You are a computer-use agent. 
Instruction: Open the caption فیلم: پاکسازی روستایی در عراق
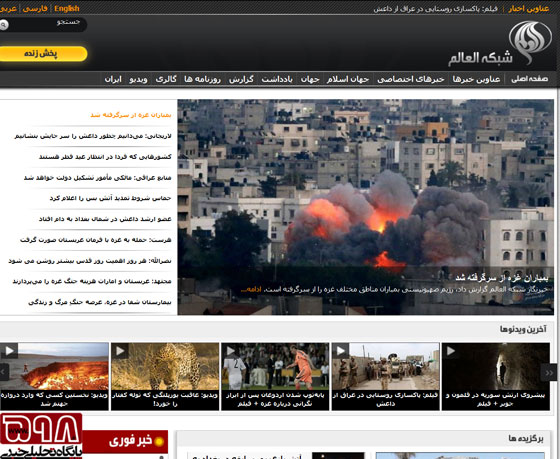385,399
